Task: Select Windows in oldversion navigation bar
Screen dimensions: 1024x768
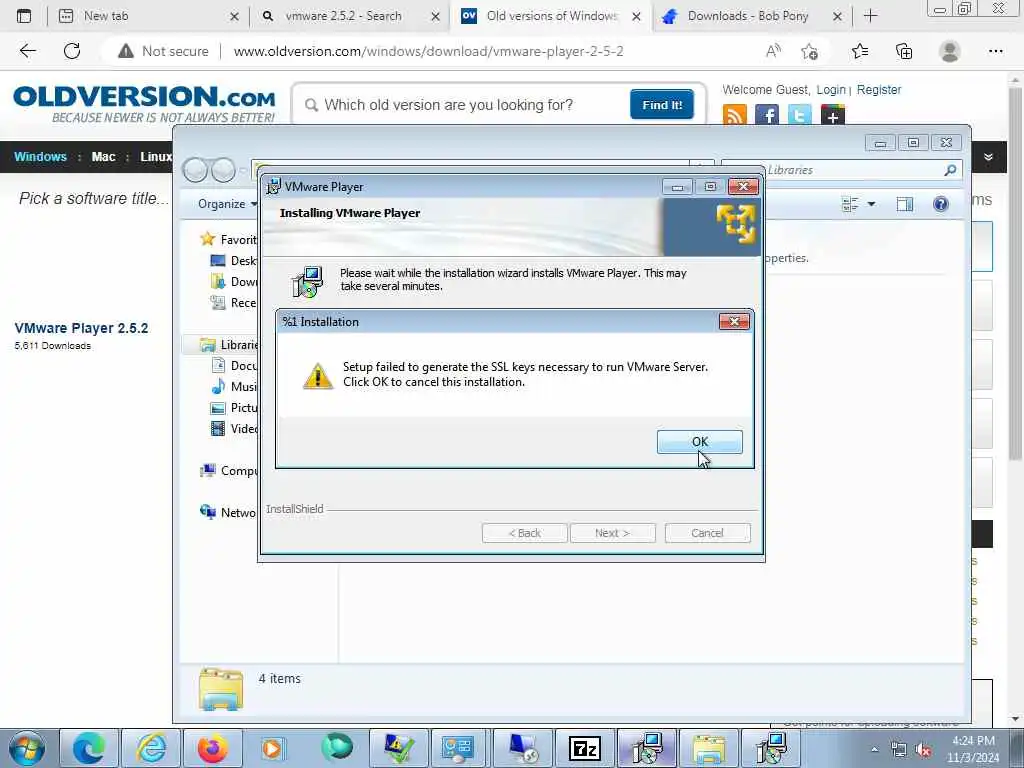Action: [40, 157]
